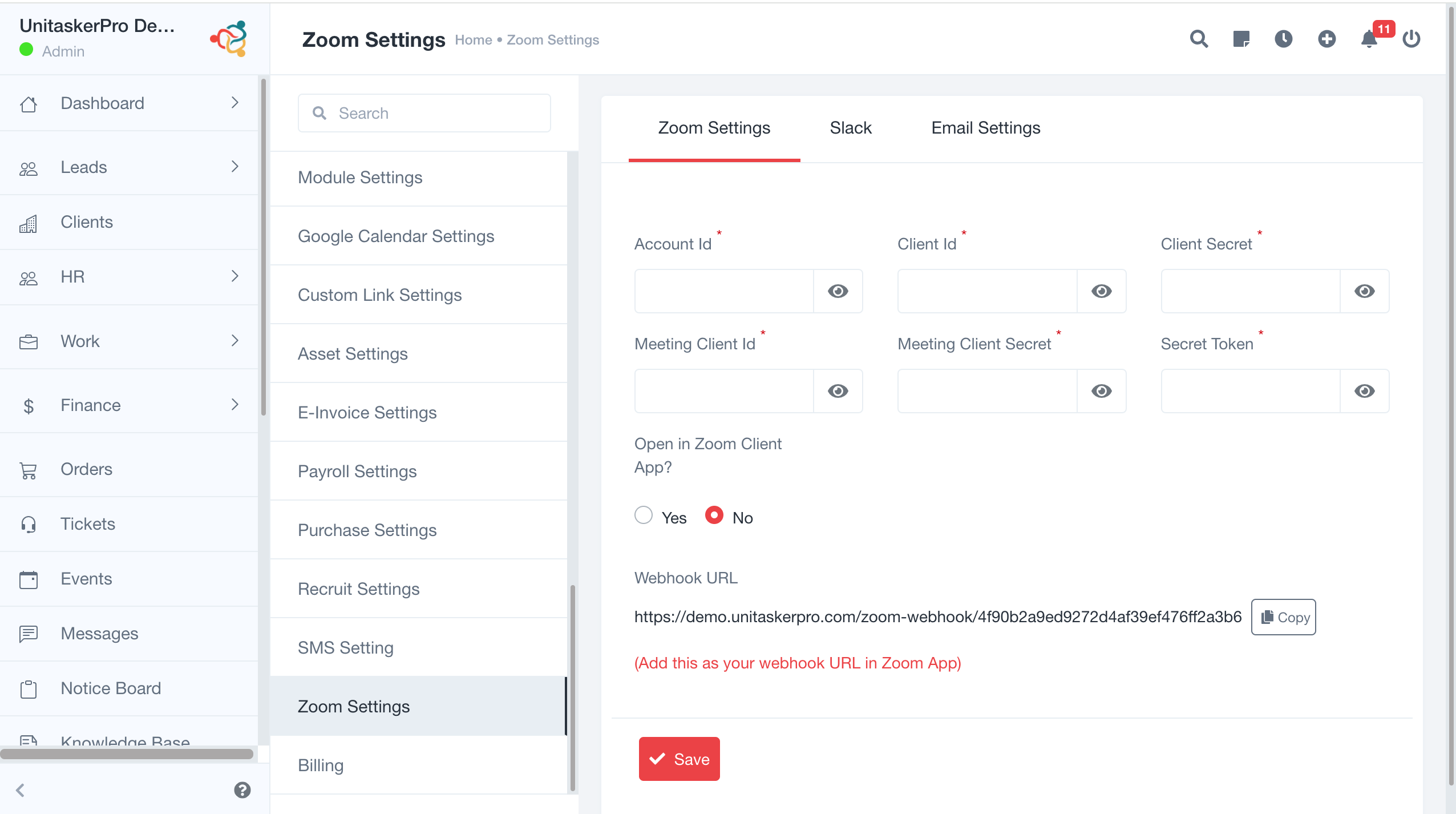Viewport: 1456px width, 814px height.
Task: Click the Meeting Client Id input field
Action: (x=724, y=391)
